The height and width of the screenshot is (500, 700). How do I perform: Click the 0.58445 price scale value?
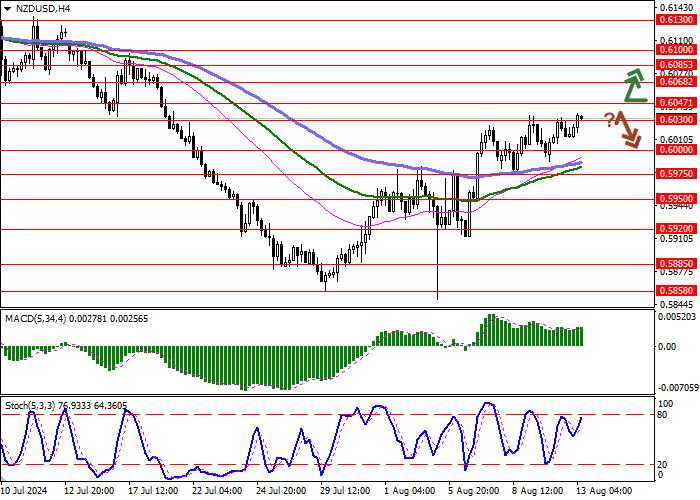click(x=677, y=305)
